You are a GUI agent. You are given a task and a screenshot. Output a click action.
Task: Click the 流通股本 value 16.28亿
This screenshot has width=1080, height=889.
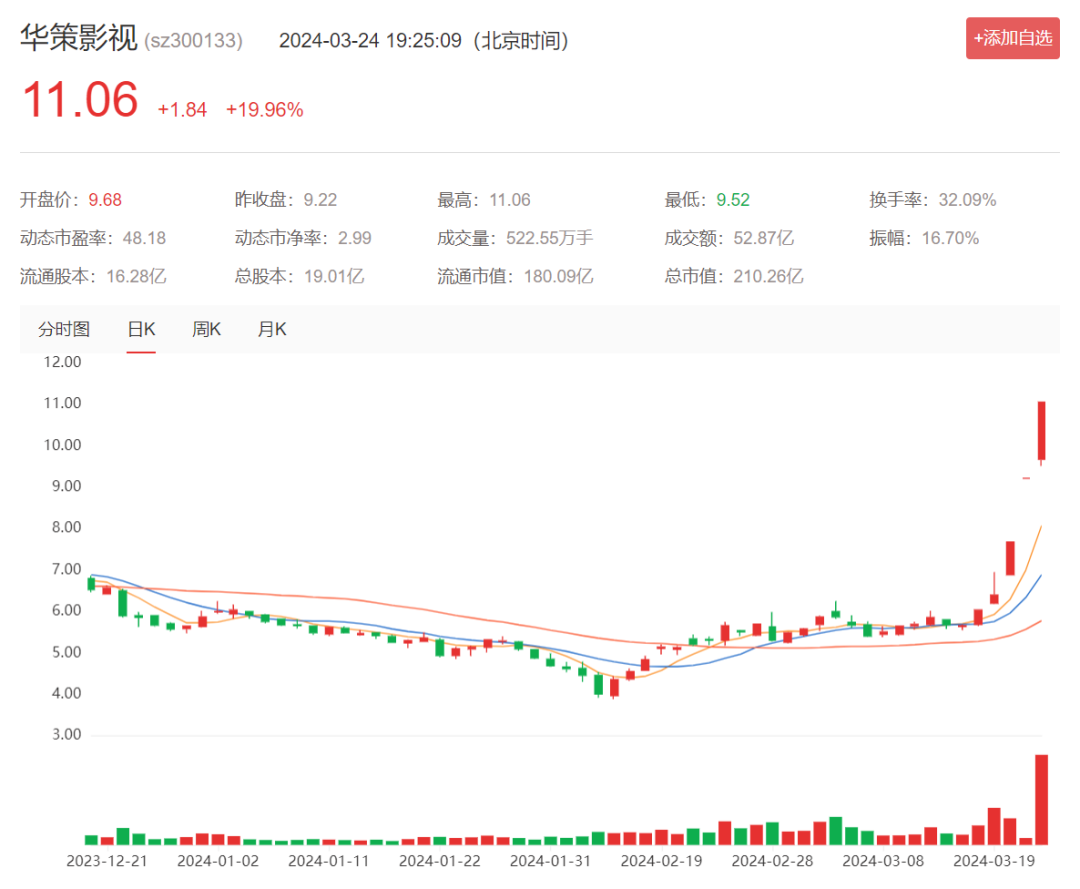point(136,277)
